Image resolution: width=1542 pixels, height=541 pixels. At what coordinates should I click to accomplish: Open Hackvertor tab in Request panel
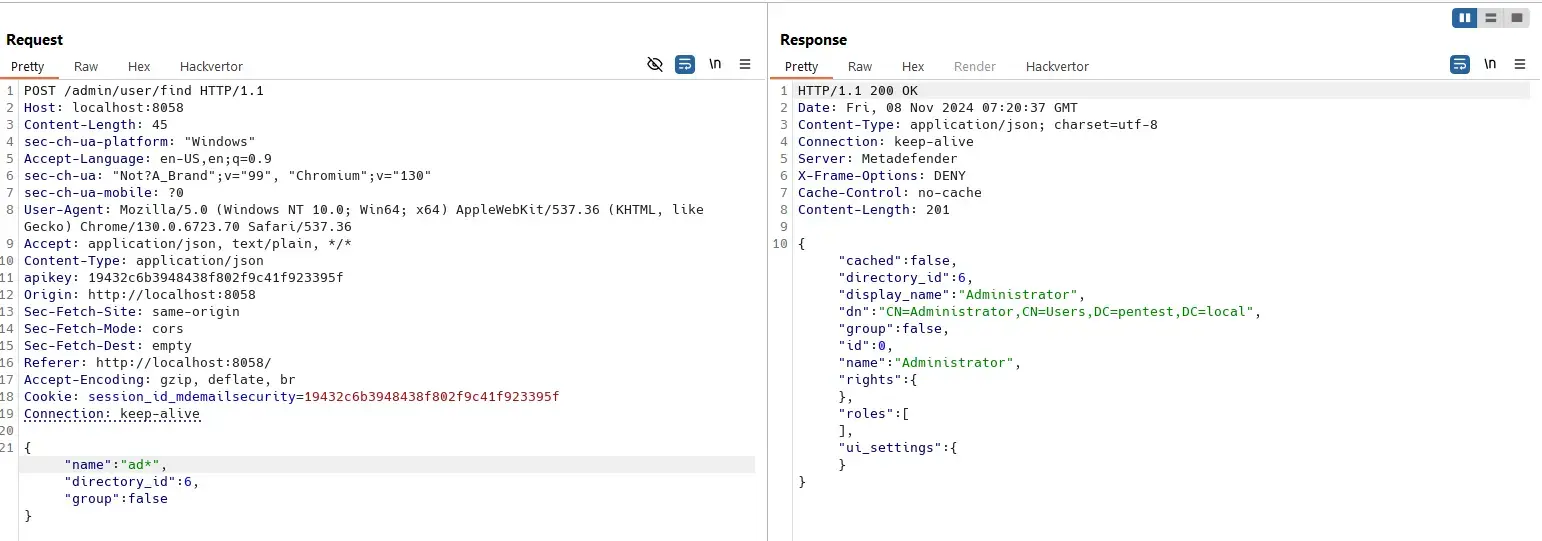click(211, 66)
